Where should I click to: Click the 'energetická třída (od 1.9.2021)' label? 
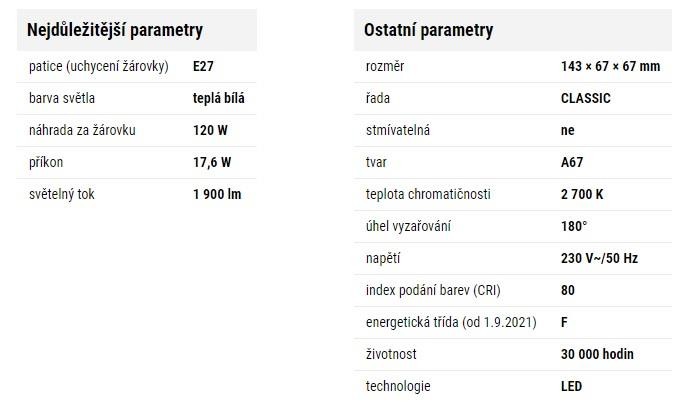tap(451, 322)
